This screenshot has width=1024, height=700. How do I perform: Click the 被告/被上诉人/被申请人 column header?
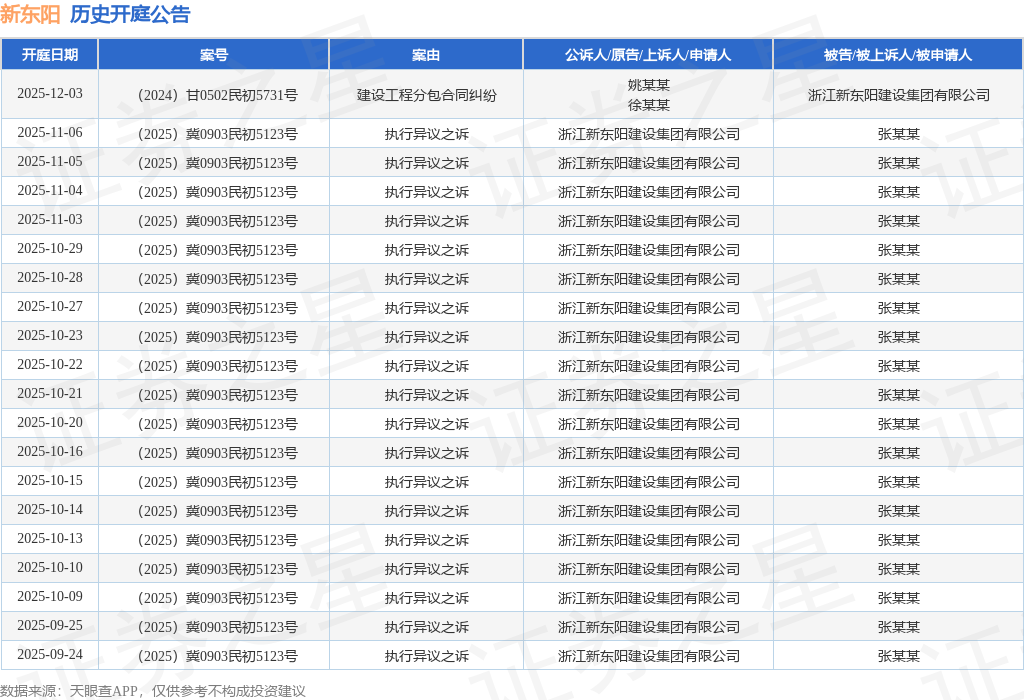898,55
